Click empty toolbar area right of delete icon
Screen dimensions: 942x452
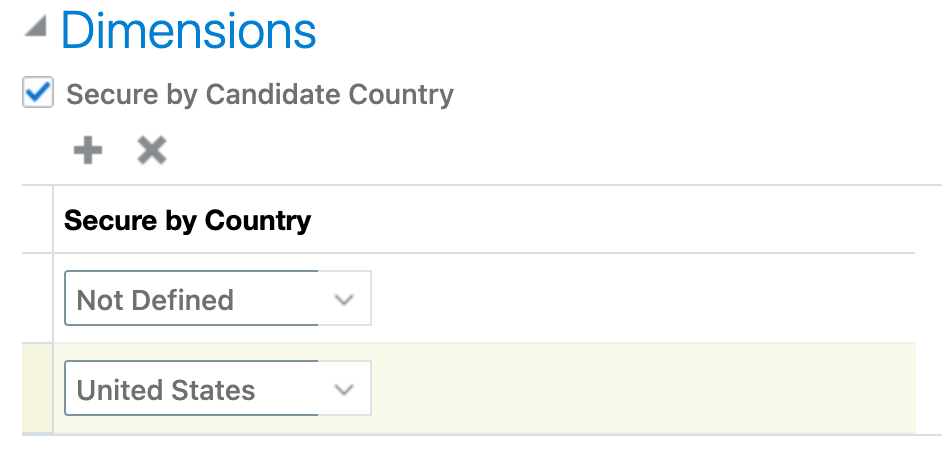coord(500,151)
